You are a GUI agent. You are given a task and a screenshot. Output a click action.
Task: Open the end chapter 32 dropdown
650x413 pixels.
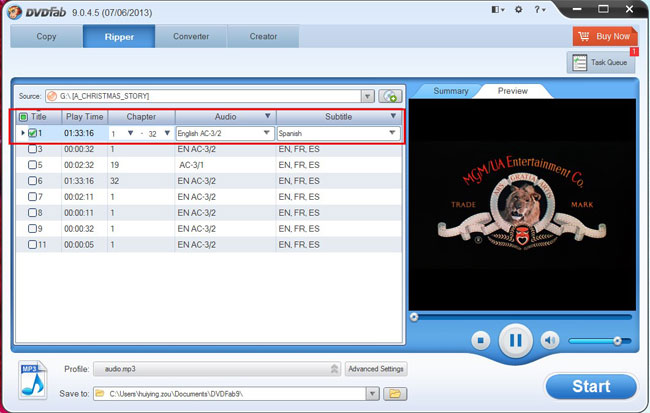167,133
